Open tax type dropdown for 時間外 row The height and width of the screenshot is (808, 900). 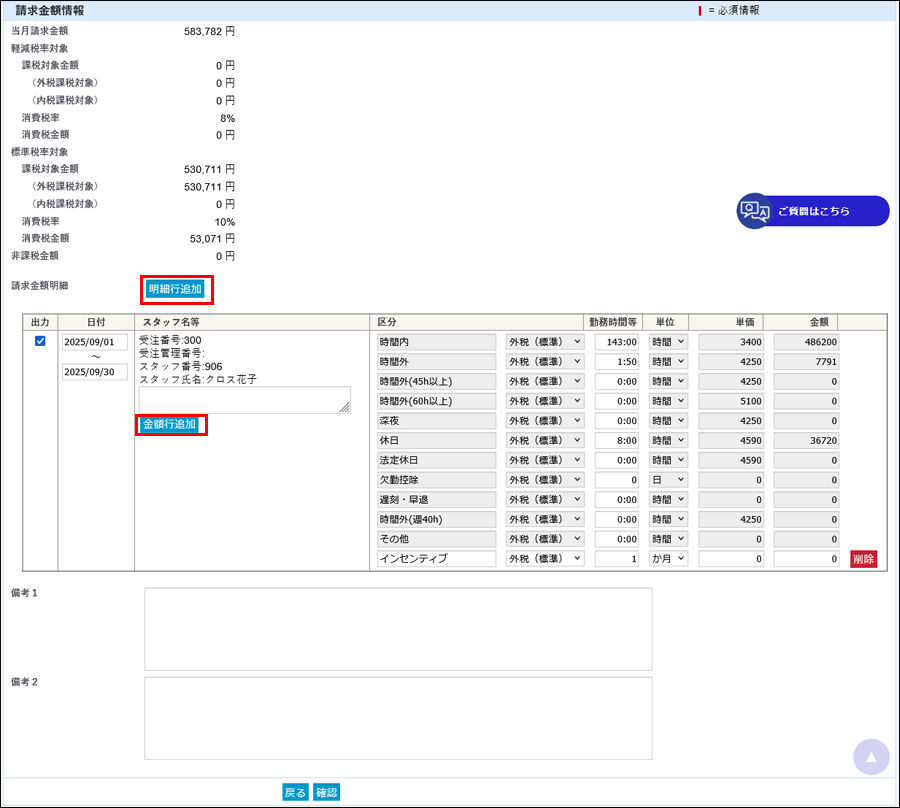[x=545, y=362]
